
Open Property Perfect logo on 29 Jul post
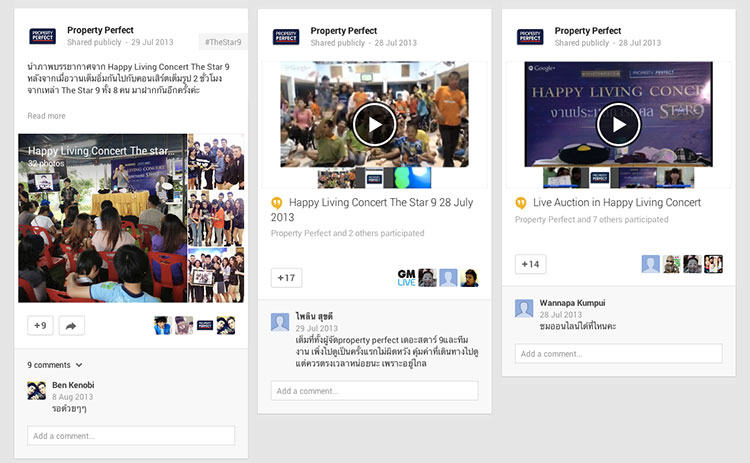43,36
